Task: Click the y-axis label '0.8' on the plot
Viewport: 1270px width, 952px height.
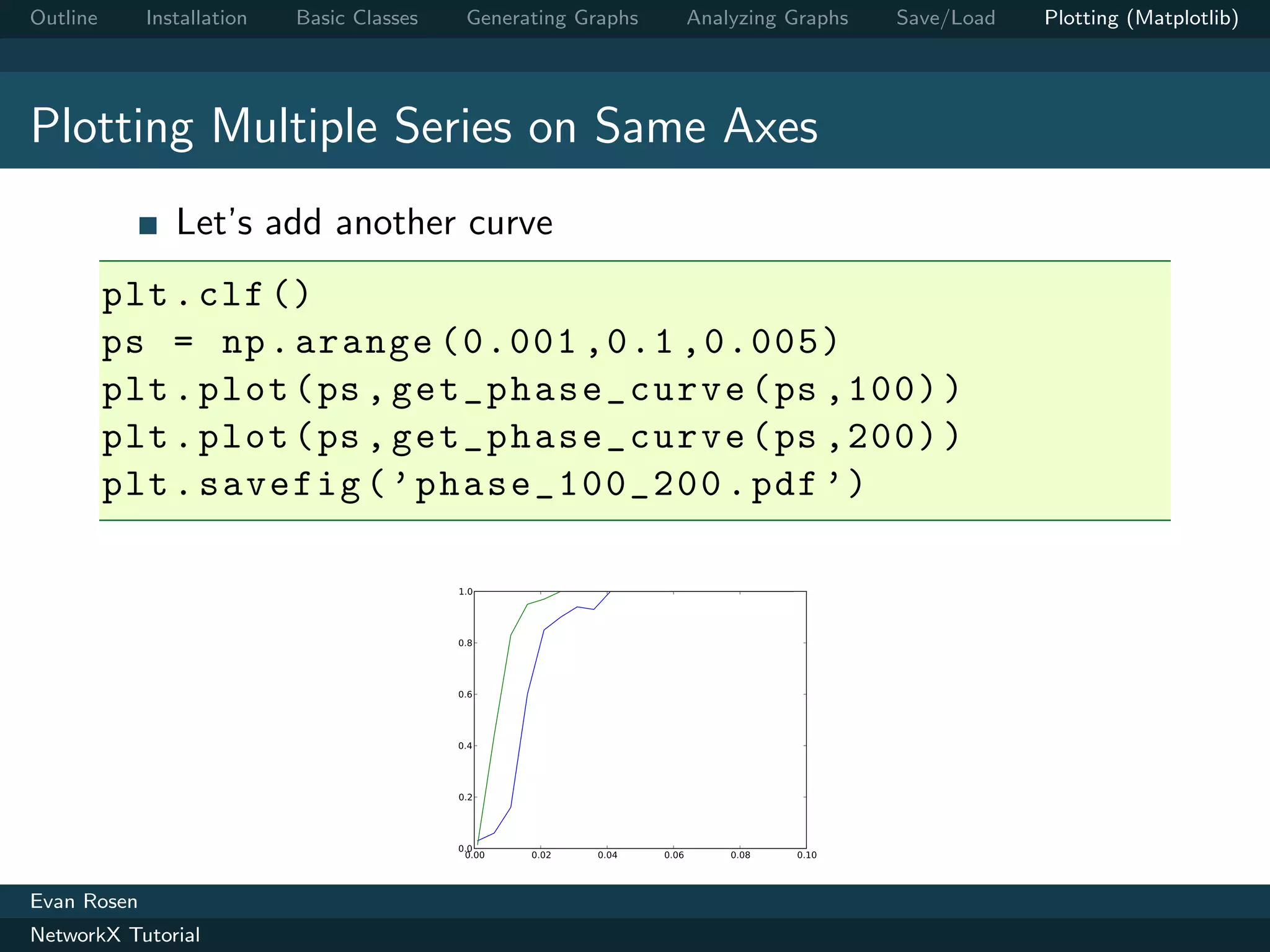Action: tap(465, 643)
